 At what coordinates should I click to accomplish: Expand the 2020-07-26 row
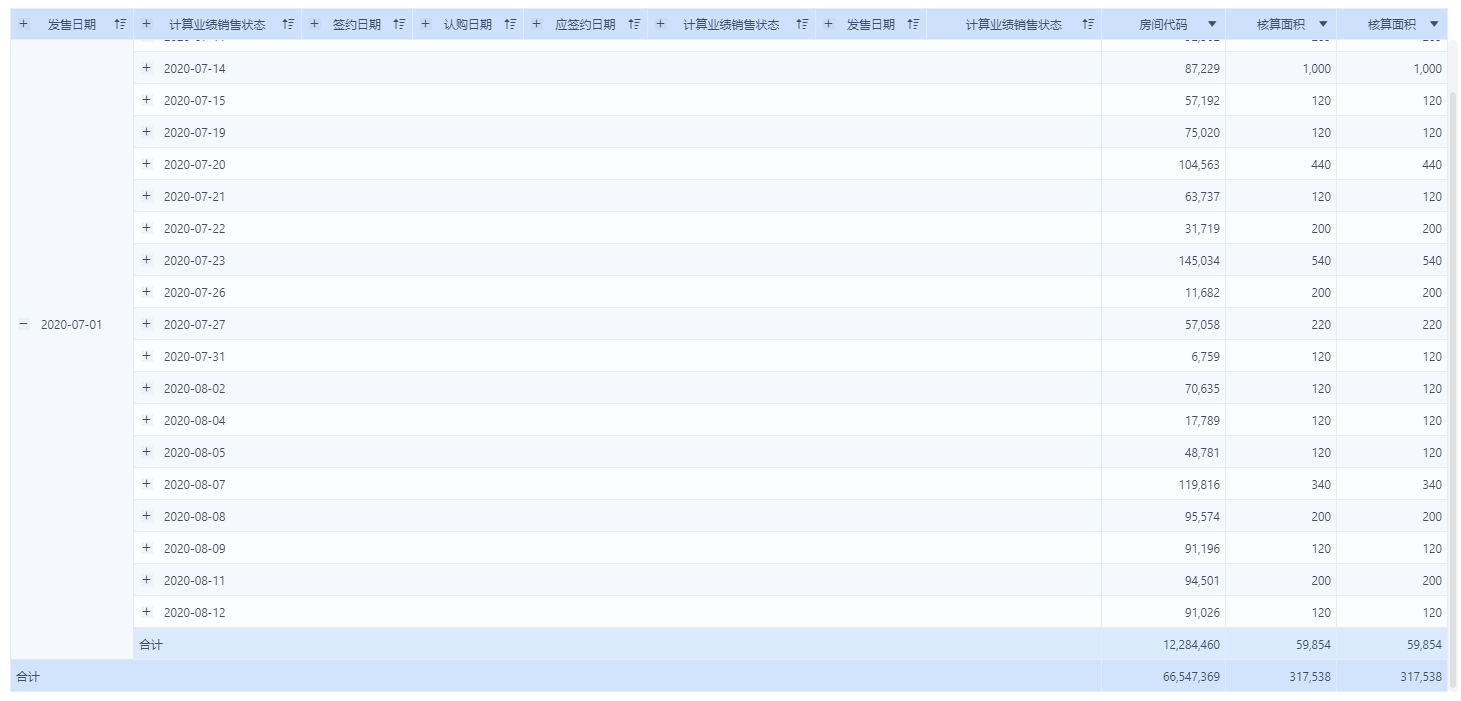coord(146,292)
